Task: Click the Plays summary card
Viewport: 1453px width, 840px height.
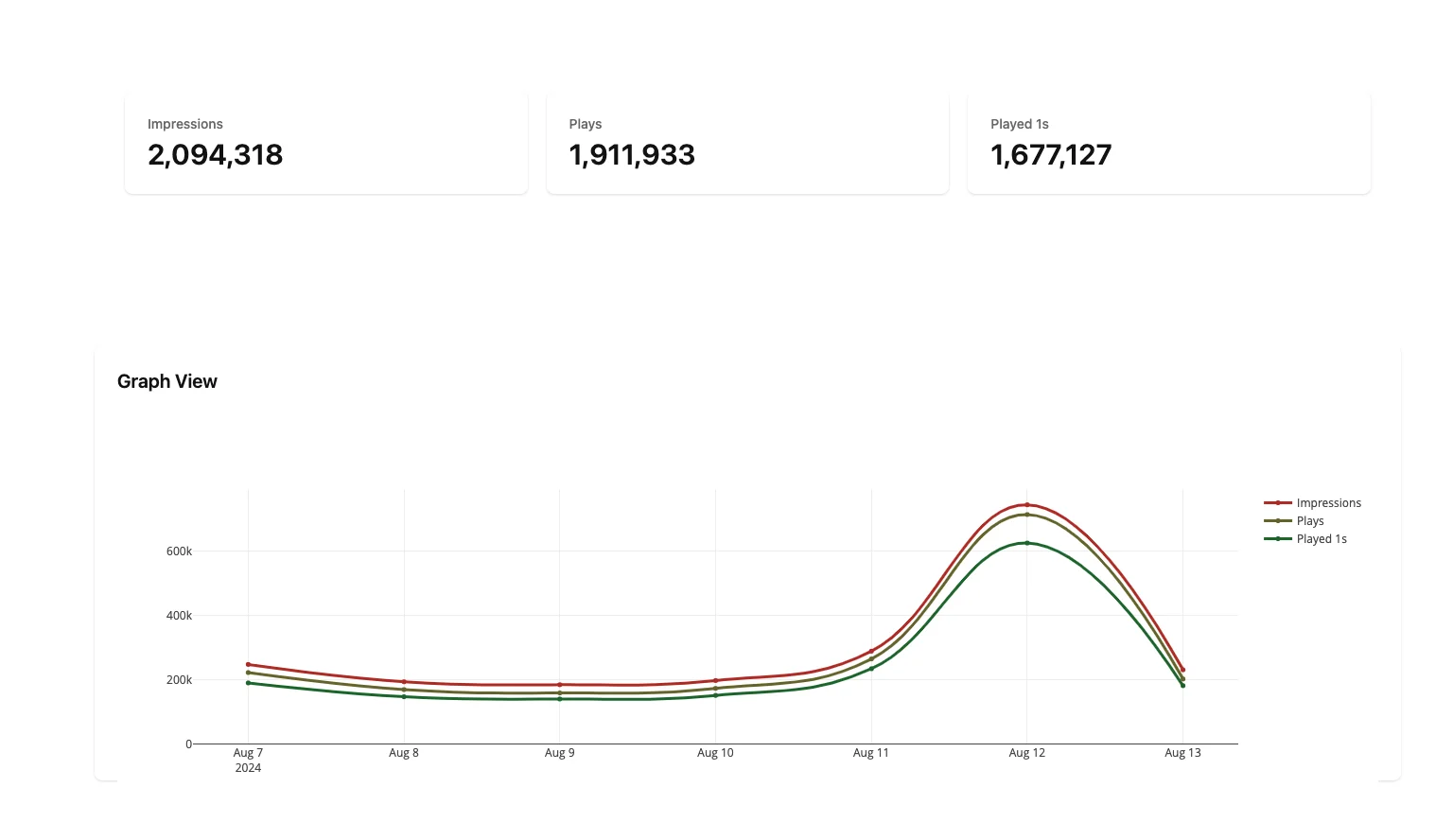Action: point(747,144)
